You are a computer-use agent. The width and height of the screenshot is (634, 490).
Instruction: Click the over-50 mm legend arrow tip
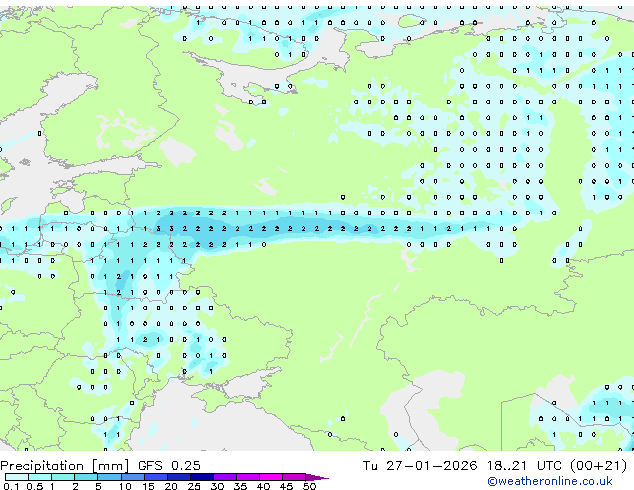pos(317,477)
